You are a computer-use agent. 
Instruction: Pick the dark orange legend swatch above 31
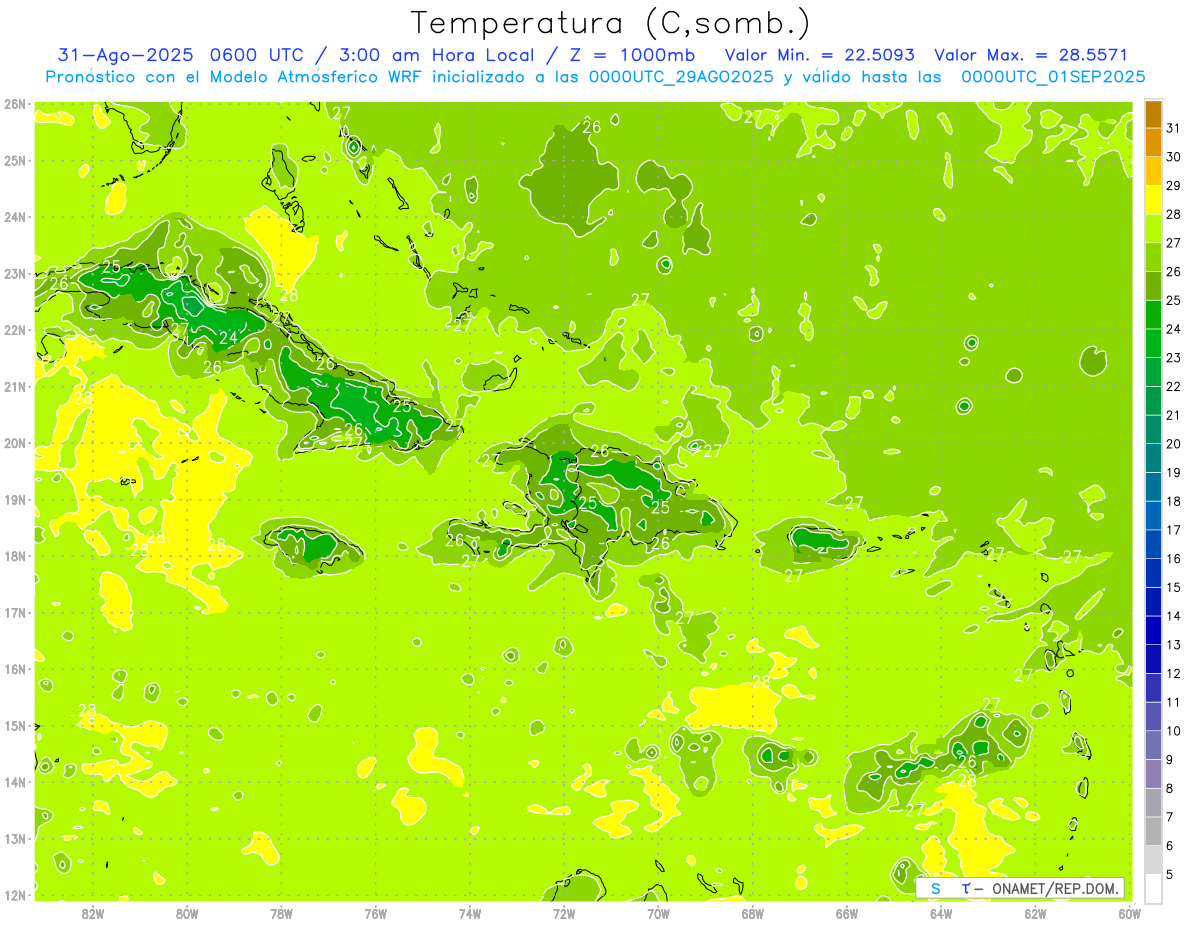(x=1153, y=114)
